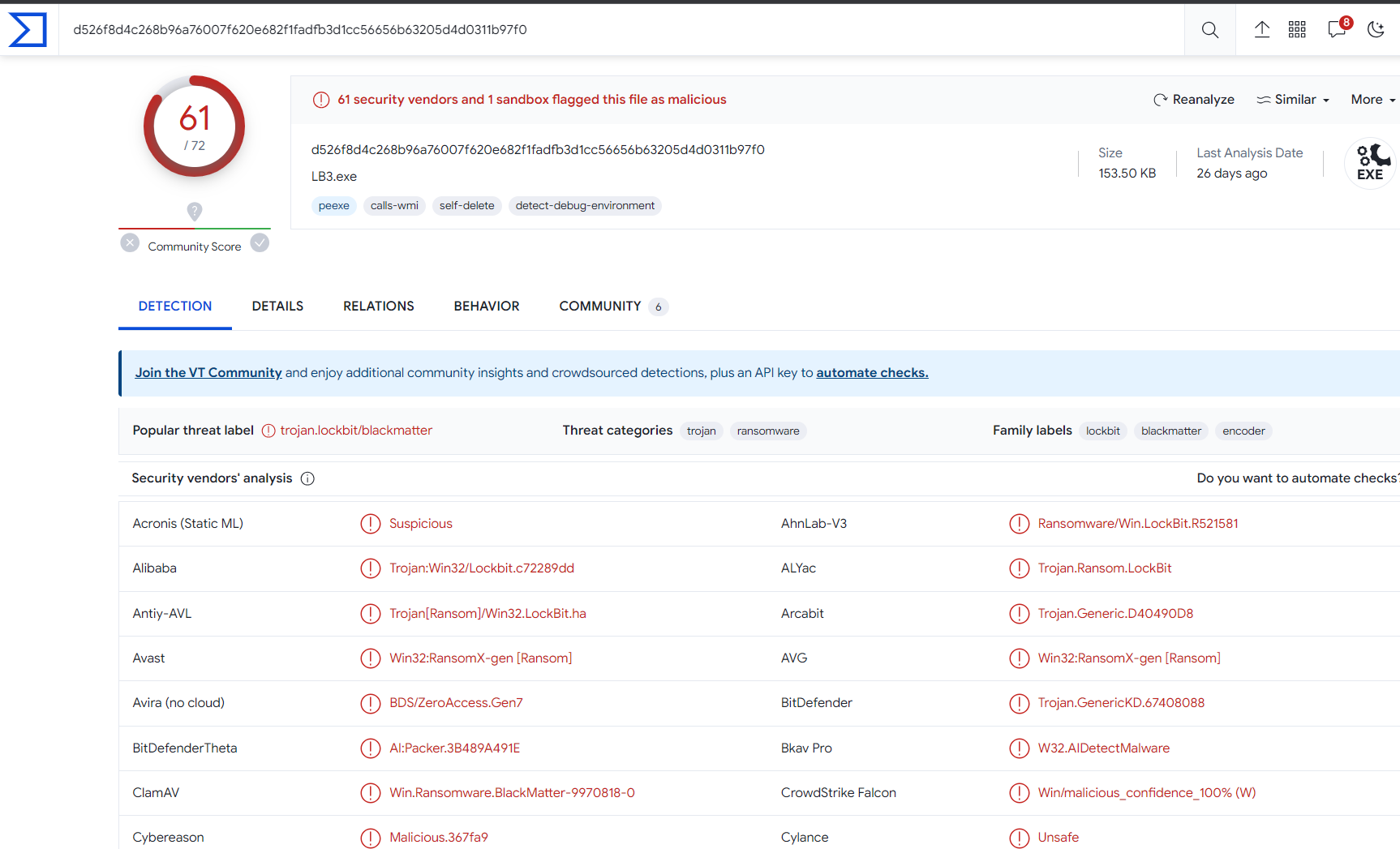Click the Join the VT Community link

point(208,372)
